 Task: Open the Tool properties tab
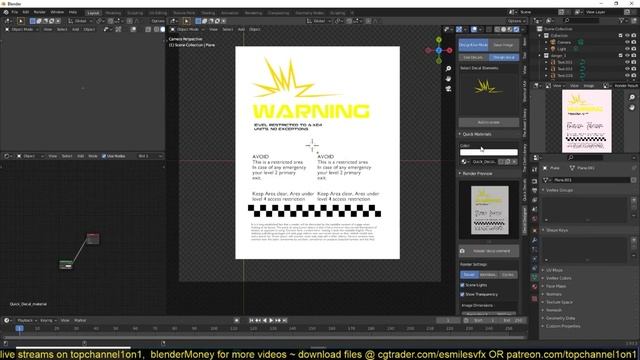(534, 169)
